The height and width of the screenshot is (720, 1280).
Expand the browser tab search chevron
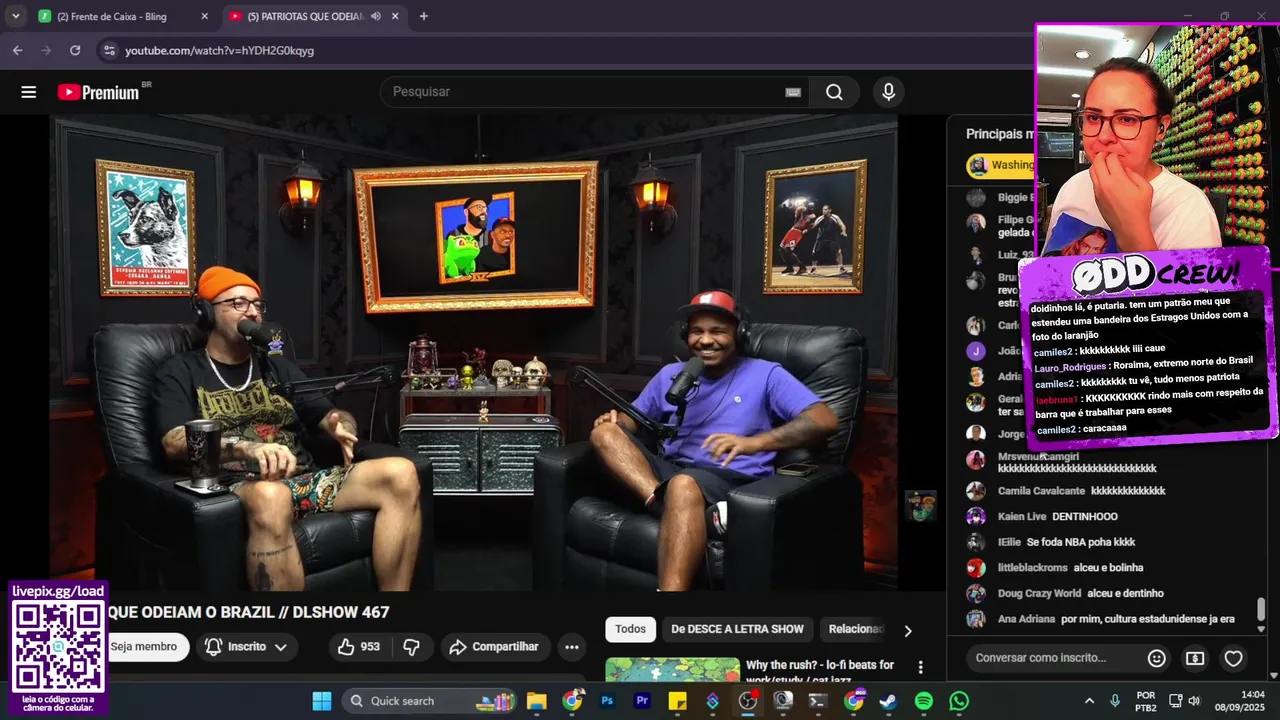click(15, 16)
